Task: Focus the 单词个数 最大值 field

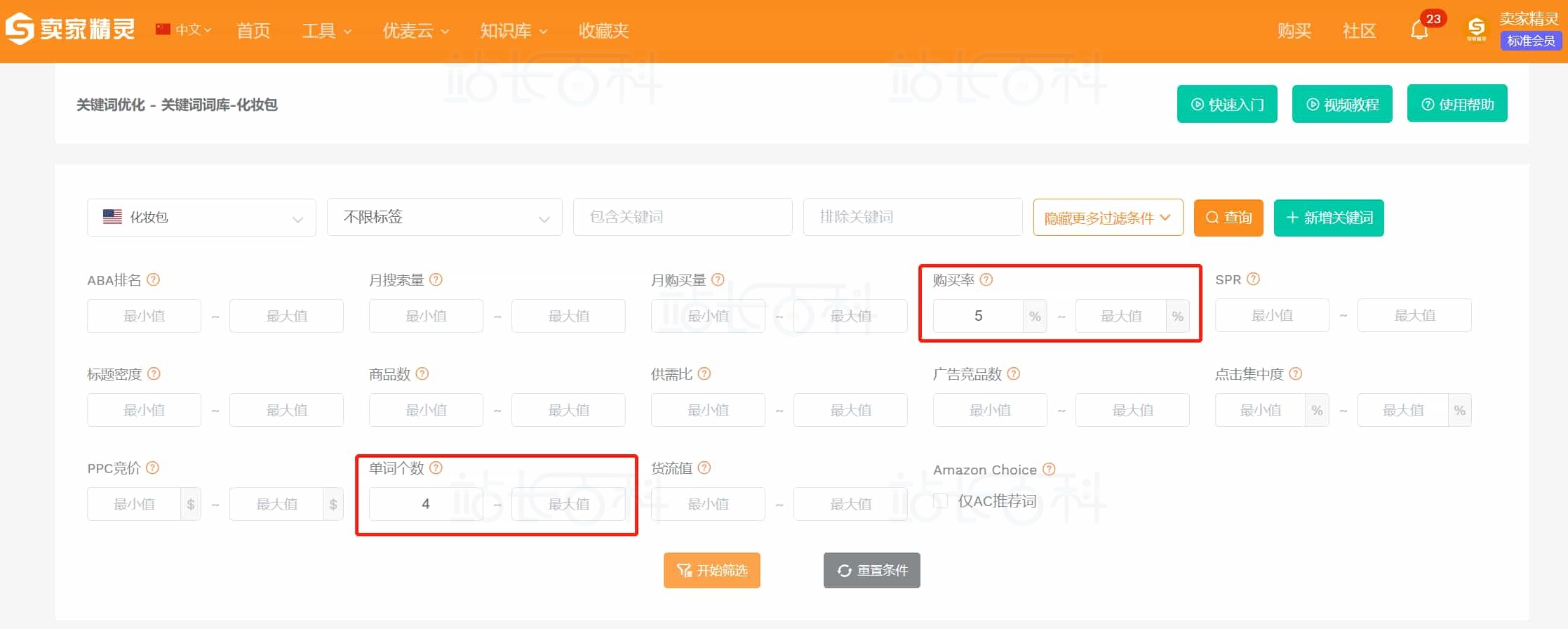Action: click(568, 504)
